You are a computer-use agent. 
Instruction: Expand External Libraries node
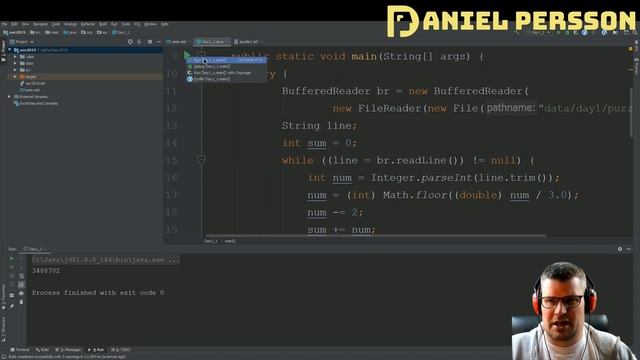point(9,97)
